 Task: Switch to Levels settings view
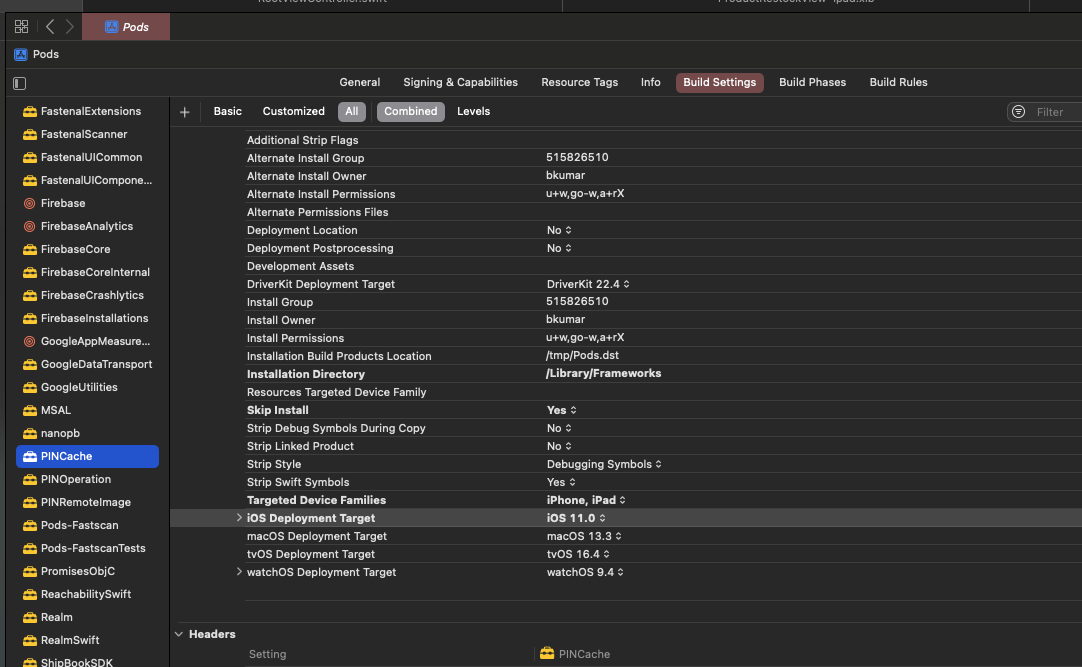pyautogui.click(x=473, y=111)
